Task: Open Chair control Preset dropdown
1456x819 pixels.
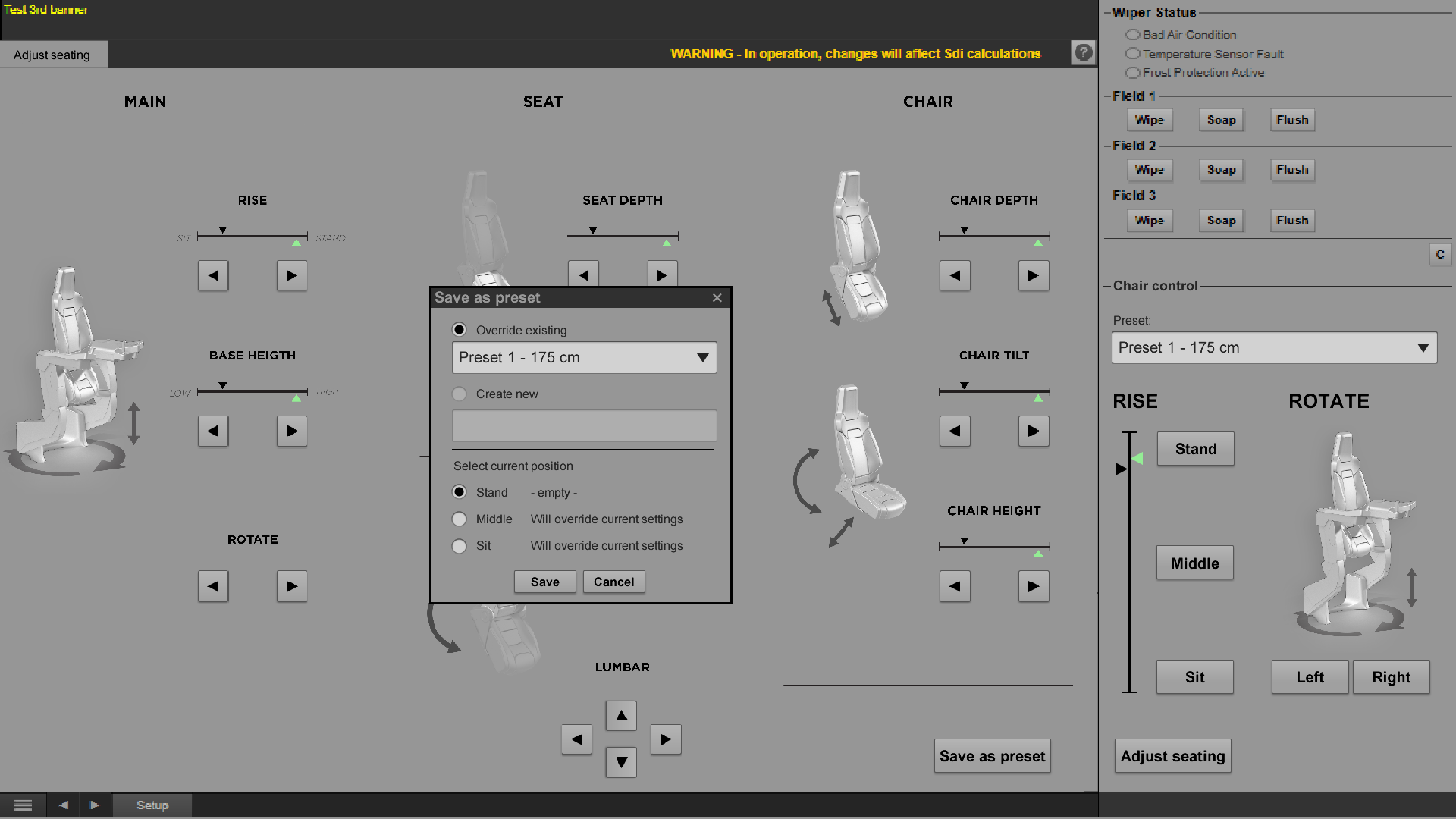Action: 1274,347
